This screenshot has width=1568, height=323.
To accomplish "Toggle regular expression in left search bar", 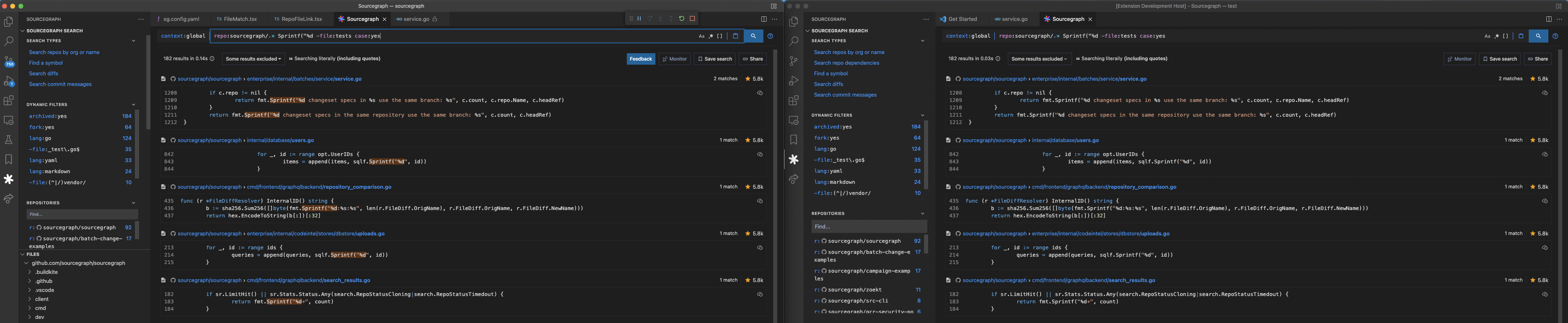I will (x=710, y=36).
